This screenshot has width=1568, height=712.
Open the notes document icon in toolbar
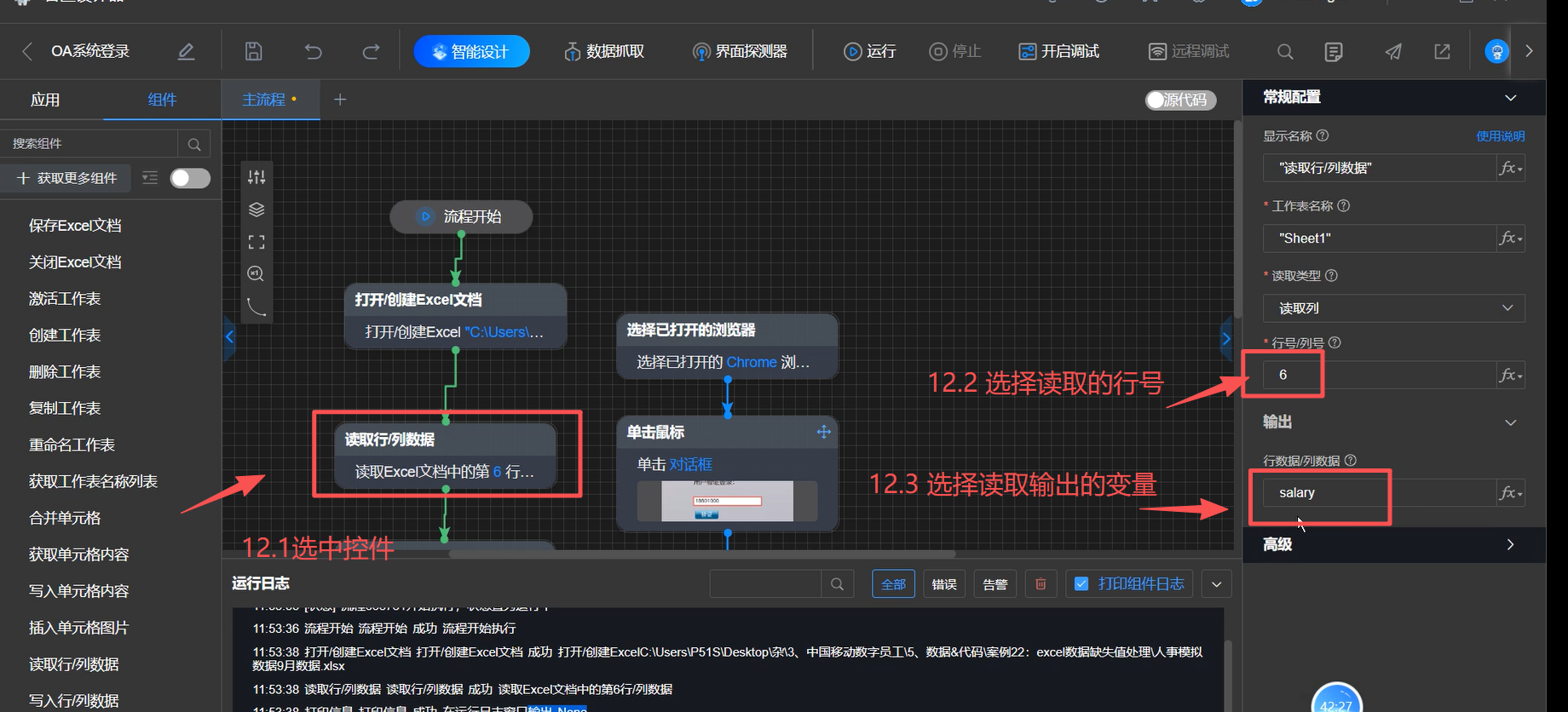pos(1334,52)
